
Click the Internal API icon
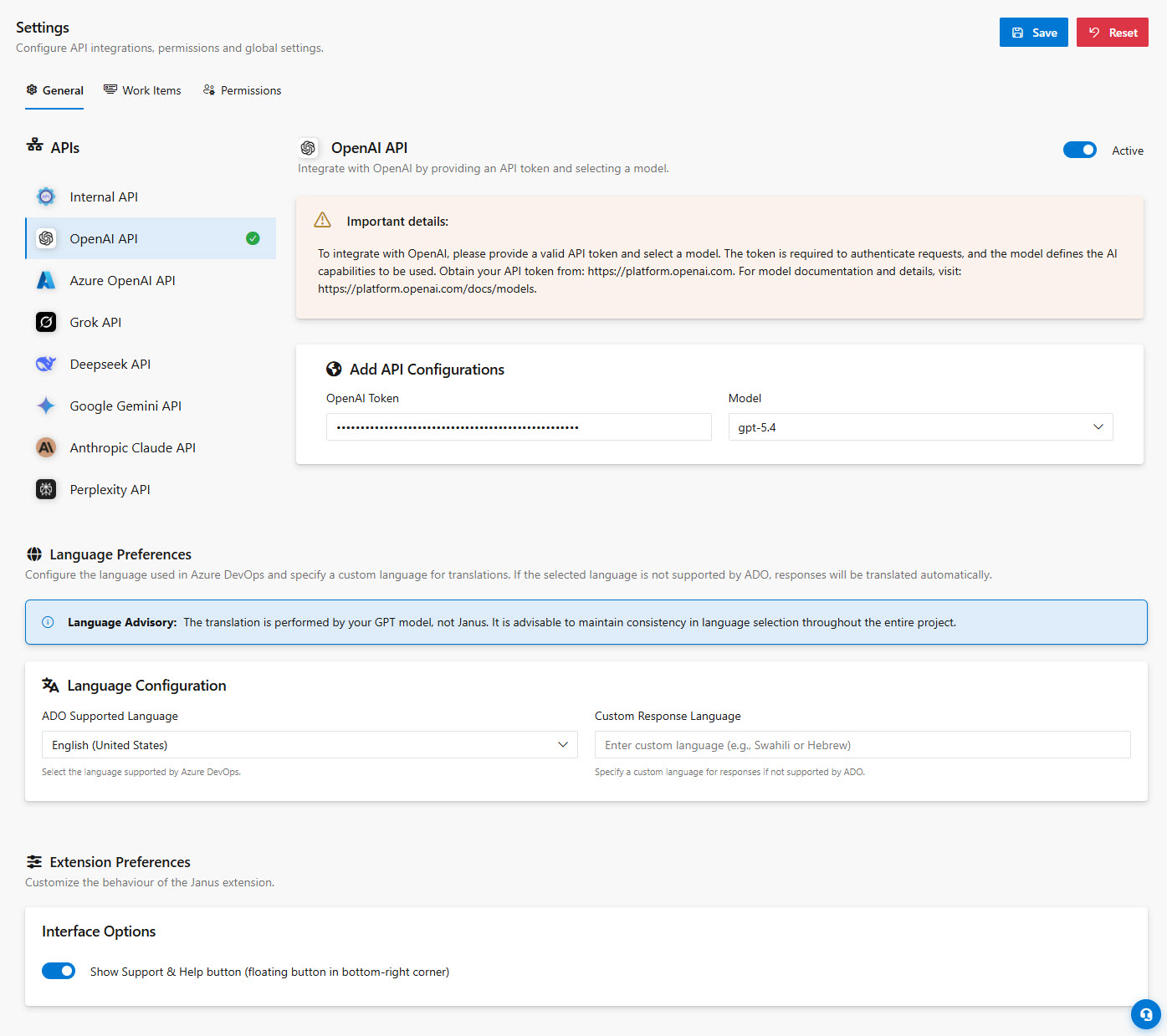click(46, 196)
